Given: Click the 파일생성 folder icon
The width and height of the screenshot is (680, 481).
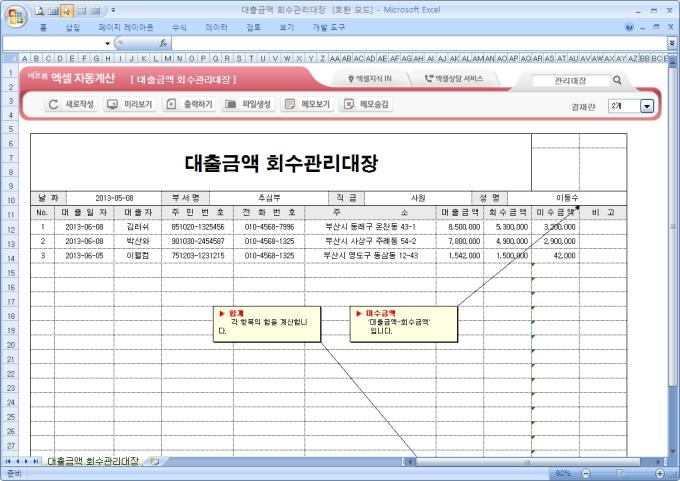Looking at the screenshot, I should 230,104.
